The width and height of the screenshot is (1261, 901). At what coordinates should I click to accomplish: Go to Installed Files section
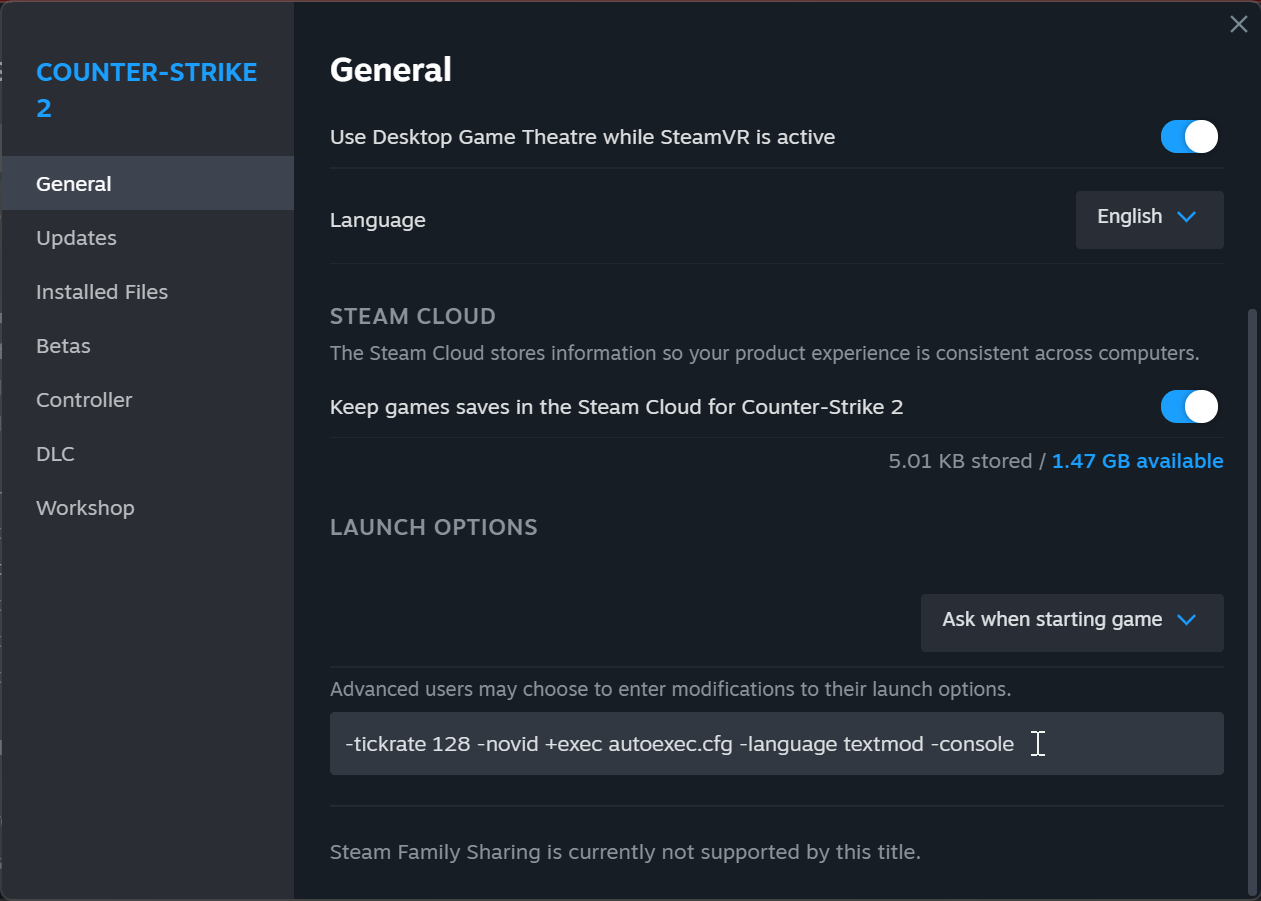pyautogui.click(x=102, y=292)
